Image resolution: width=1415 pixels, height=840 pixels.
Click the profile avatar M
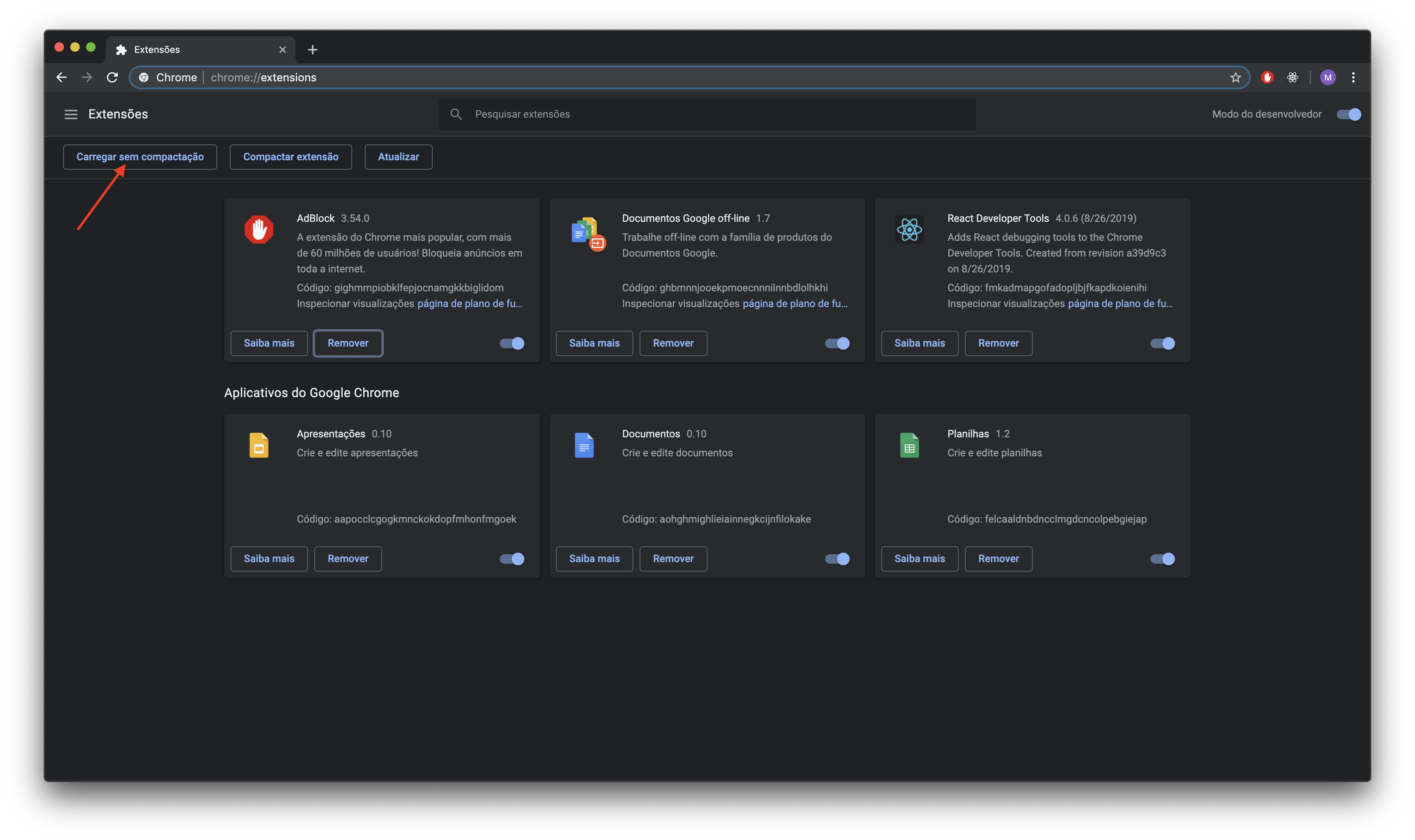coord(1327,77)
